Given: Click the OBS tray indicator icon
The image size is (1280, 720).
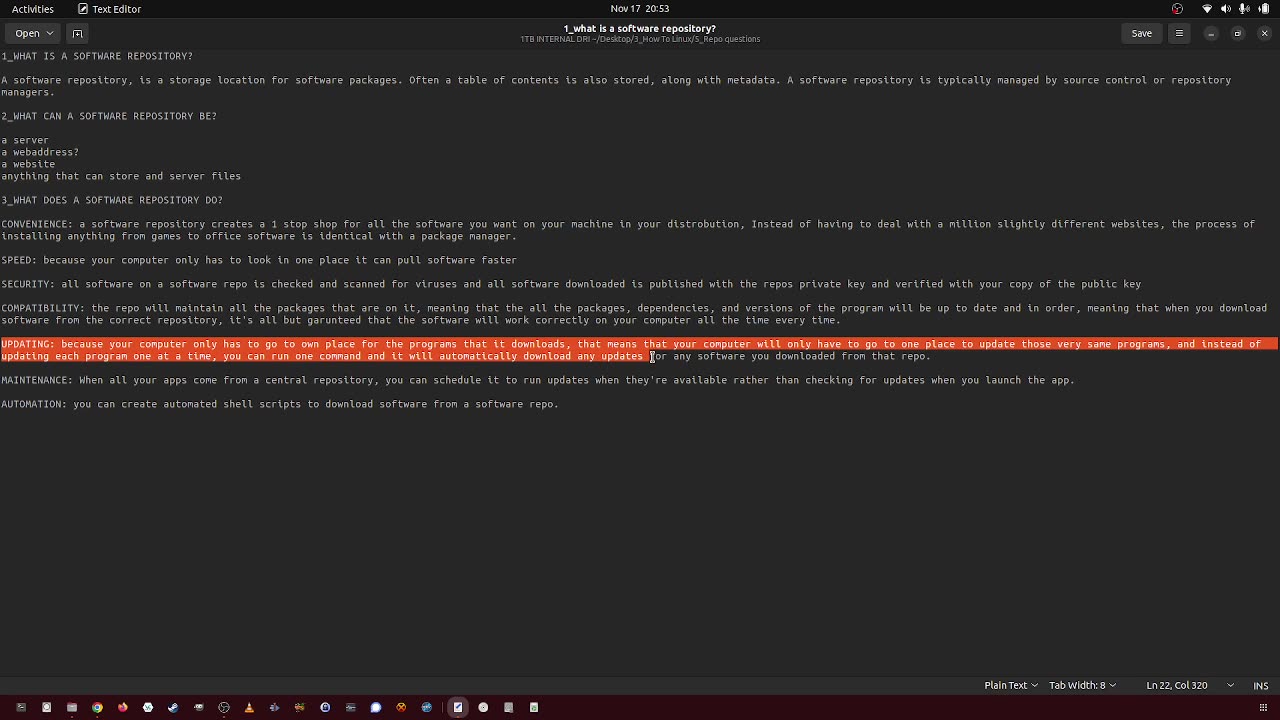Looking at the screenshot, I should (x=1177, y=9).
